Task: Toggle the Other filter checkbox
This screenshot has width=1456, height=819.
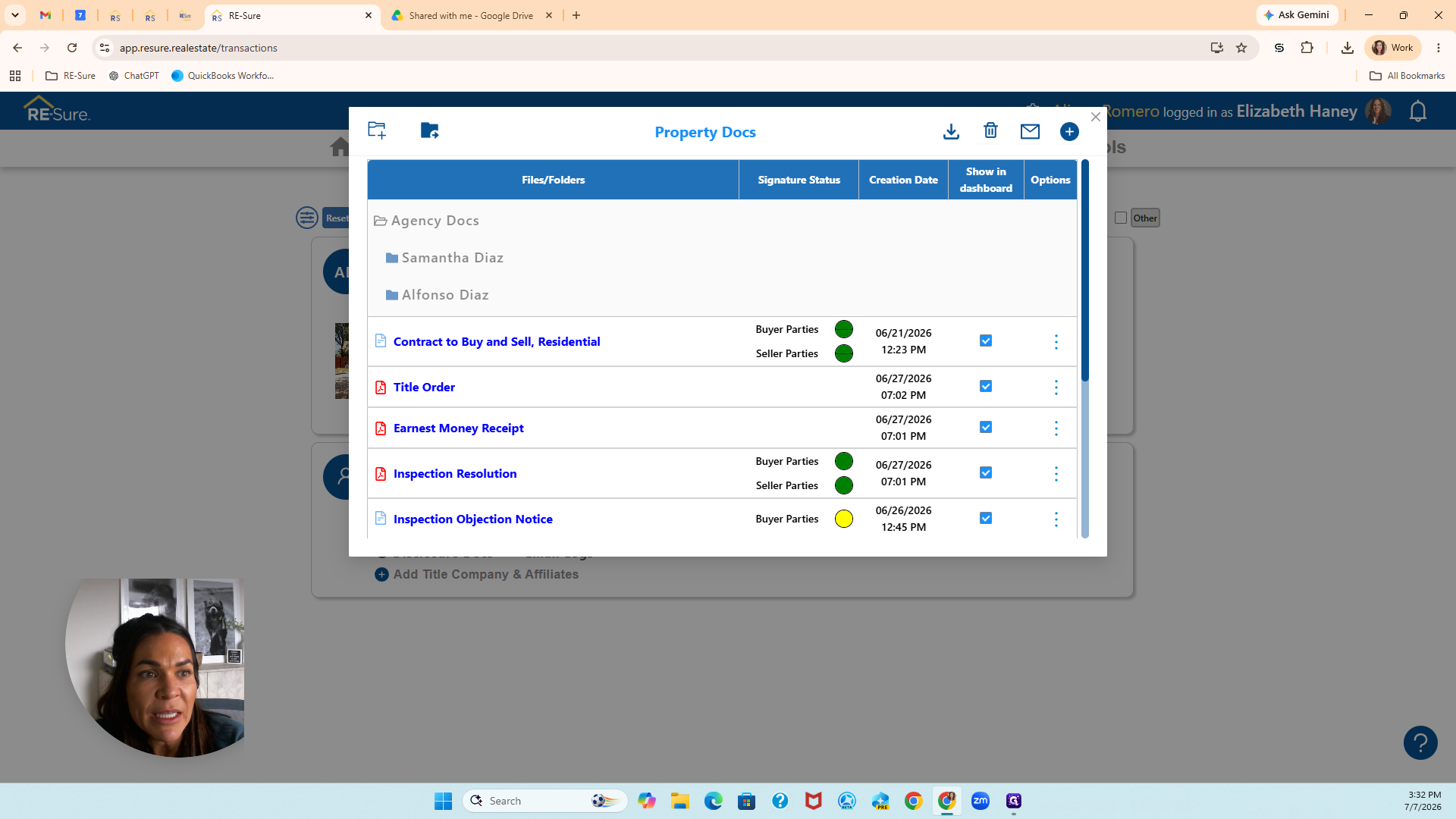Action: (1121, 218)
